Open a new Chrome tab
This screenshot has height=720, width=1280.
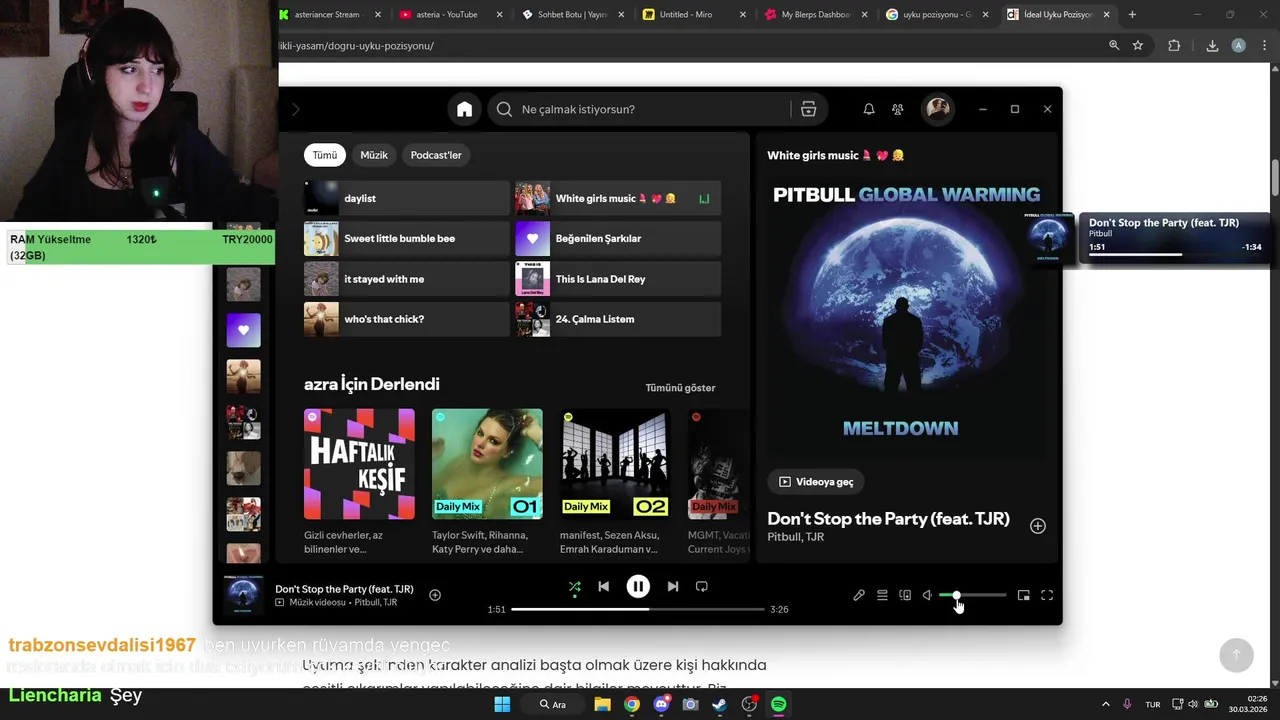(1132, 15)
